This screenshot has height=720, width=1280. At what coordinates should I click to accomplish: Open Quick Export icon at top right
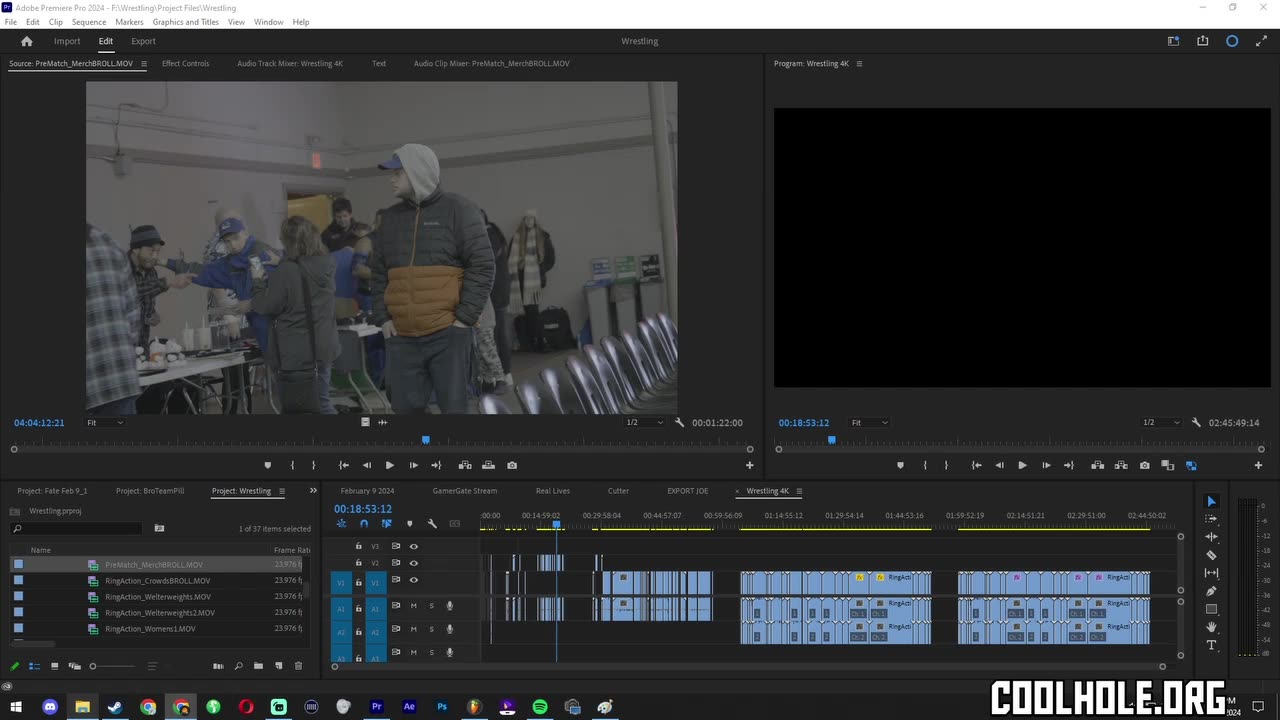click(x=1202, y=41)
